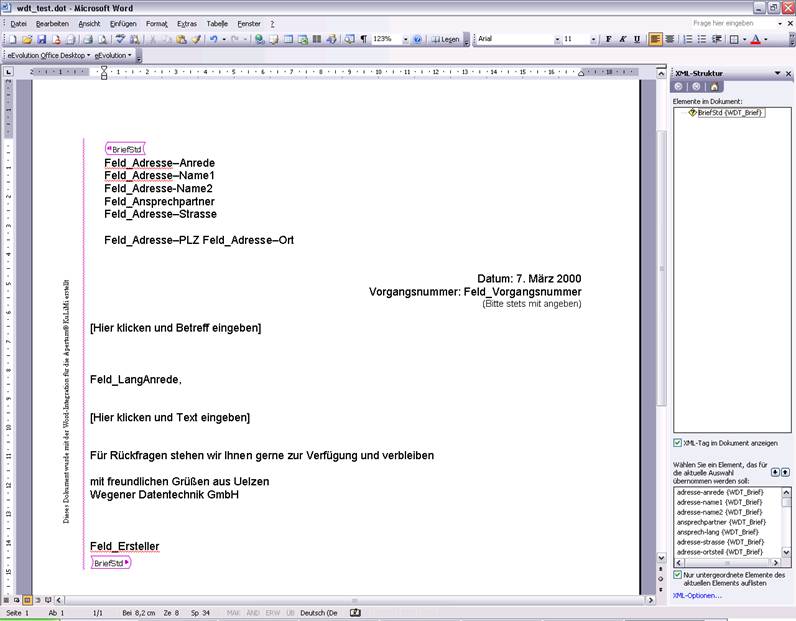This screenshot has width=796, height=621.
Task: Insert hyperlink globe icon
Action: [x=259, y=39]
